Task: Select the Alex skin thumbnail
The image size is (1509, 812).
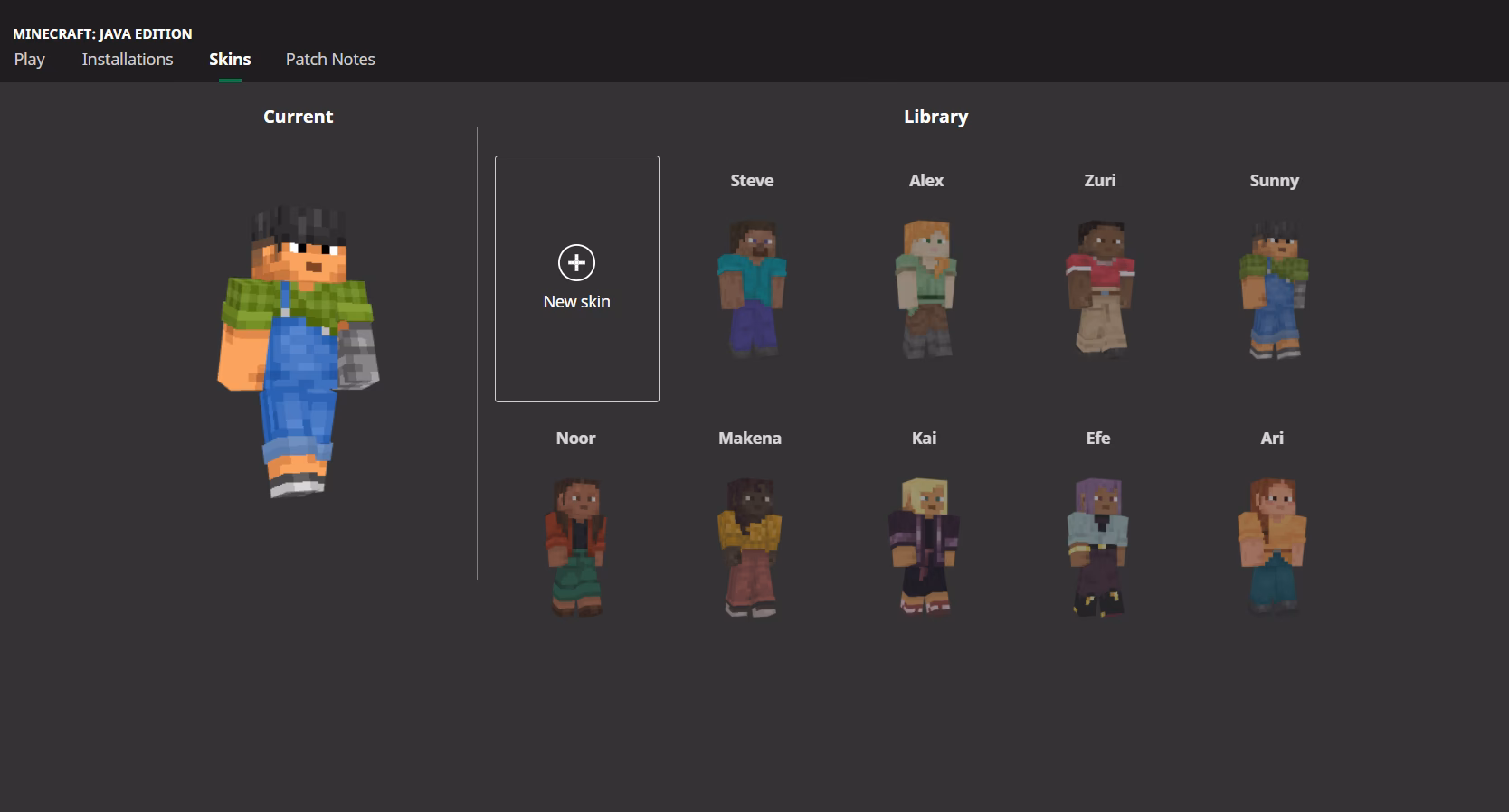Action: tap(926, 288)
